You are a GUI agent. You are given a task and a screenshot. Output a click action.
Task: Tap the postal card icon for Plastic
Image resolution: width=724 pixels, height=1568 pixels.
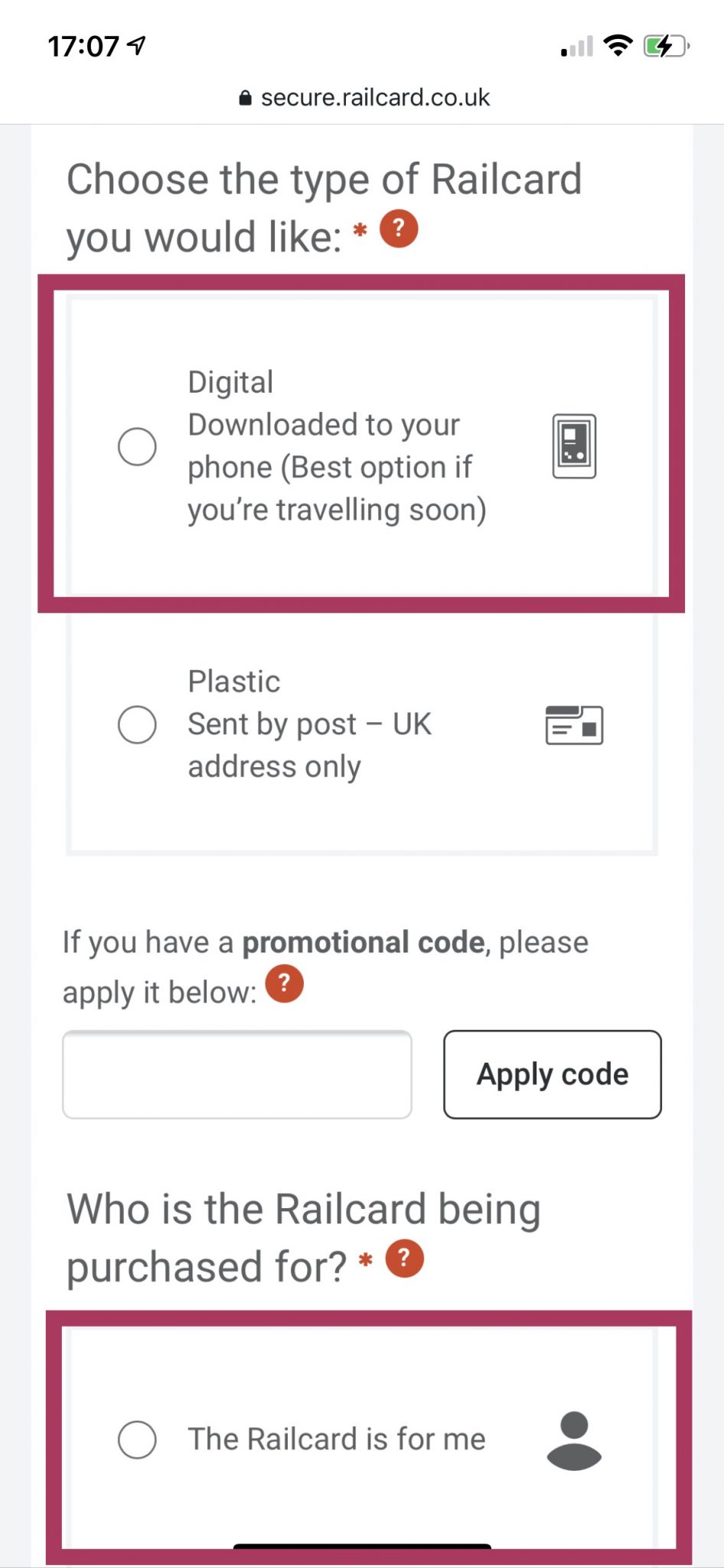tap(574, 724)
